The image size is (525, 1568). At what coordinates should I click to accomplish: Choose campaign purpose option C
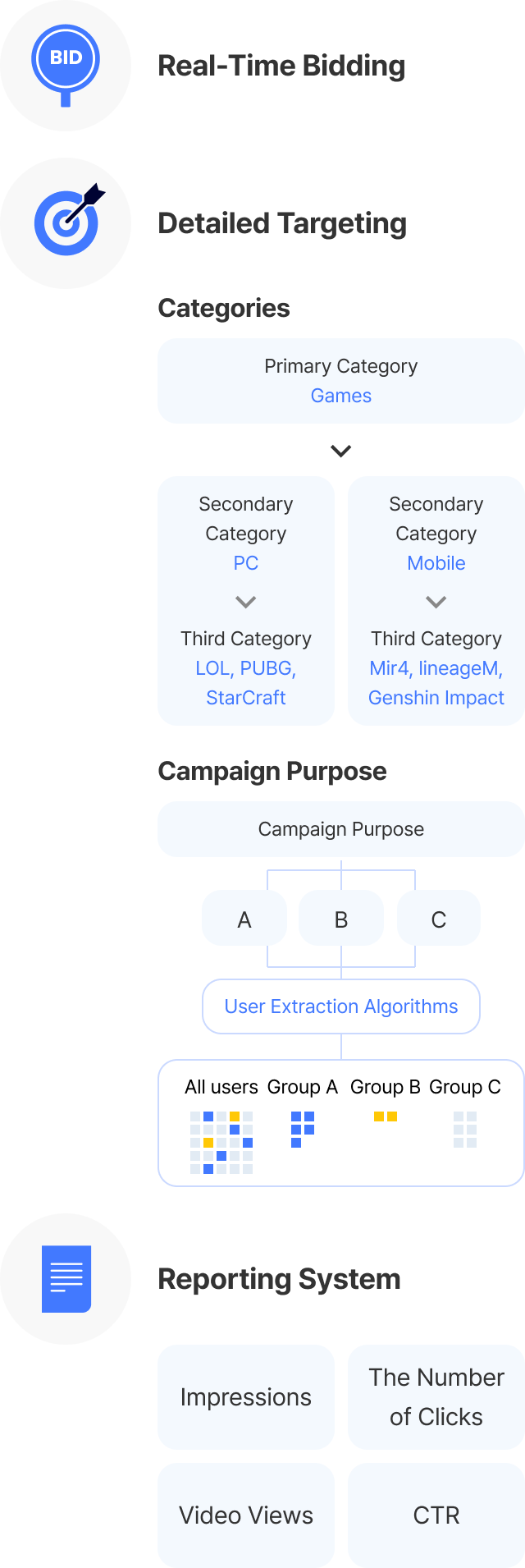[439, 918]
